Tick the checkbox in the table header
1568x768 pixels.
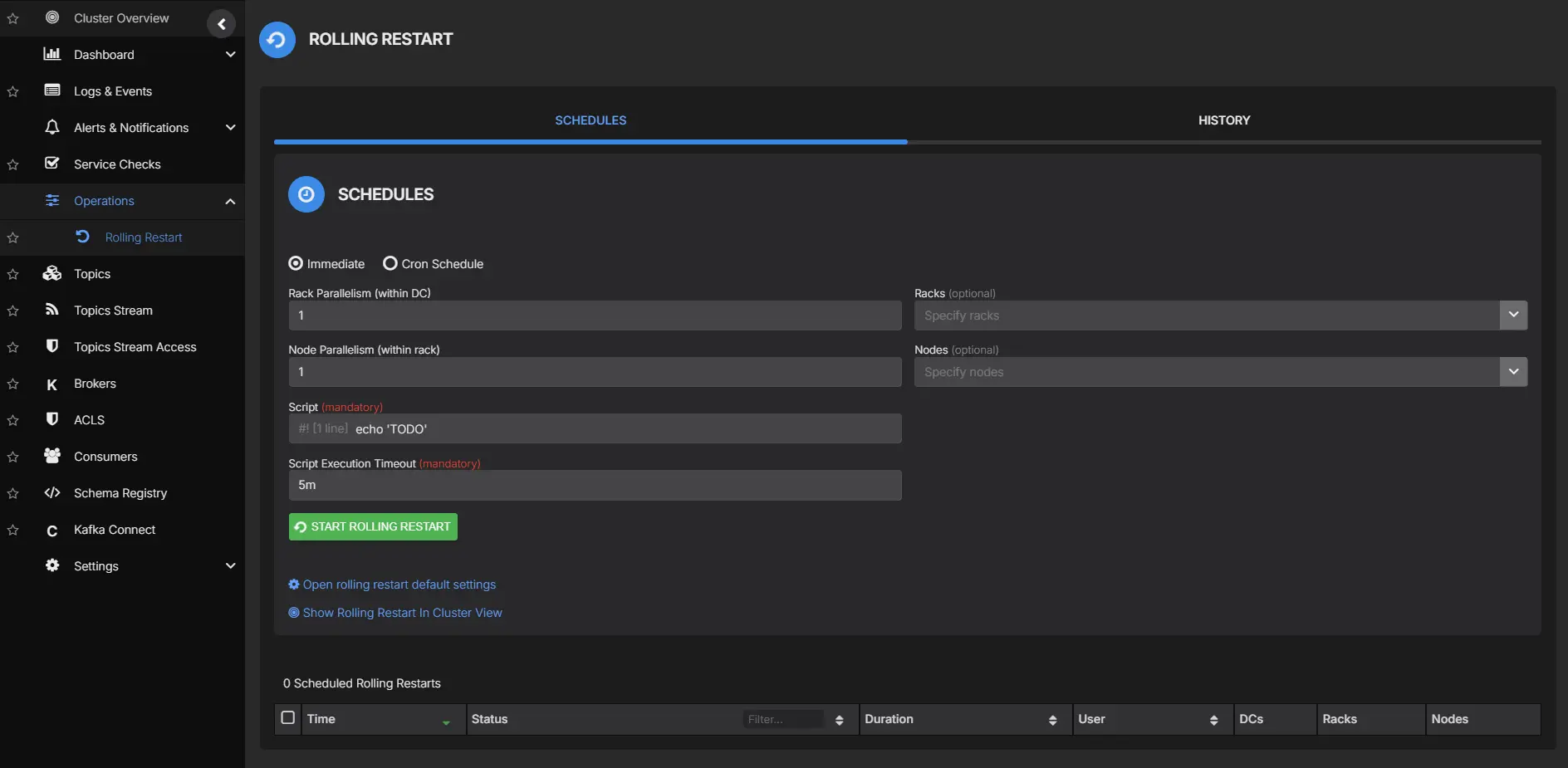tap(287, 717)
